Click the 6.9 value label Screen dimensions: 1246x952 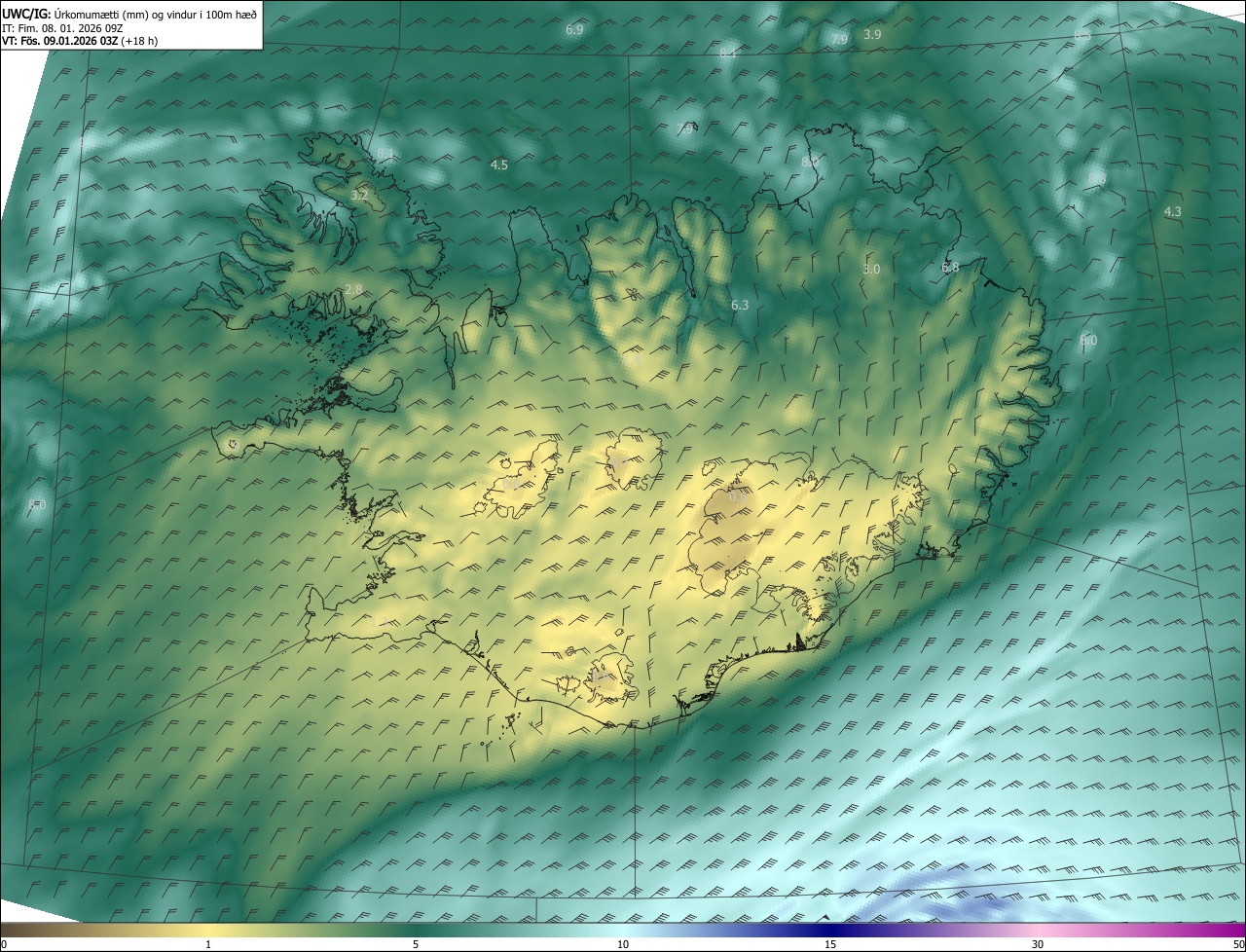574,30
